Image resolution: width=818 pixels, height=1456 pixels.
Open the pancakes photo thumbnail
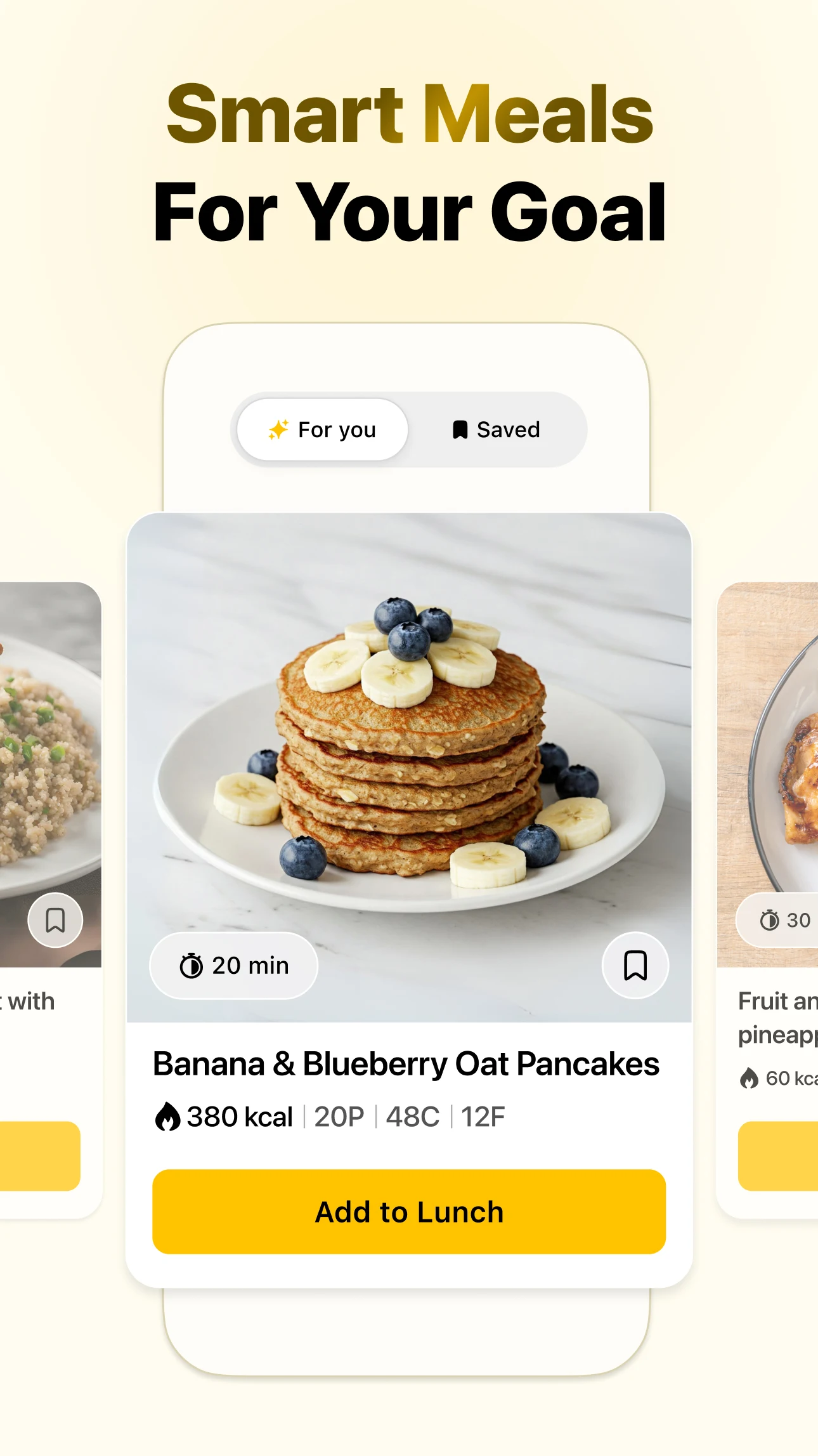point(409,768)
